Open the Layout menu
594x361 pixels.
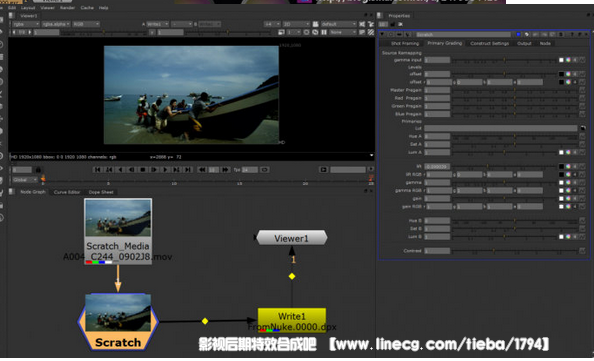[x=28, y=8]
